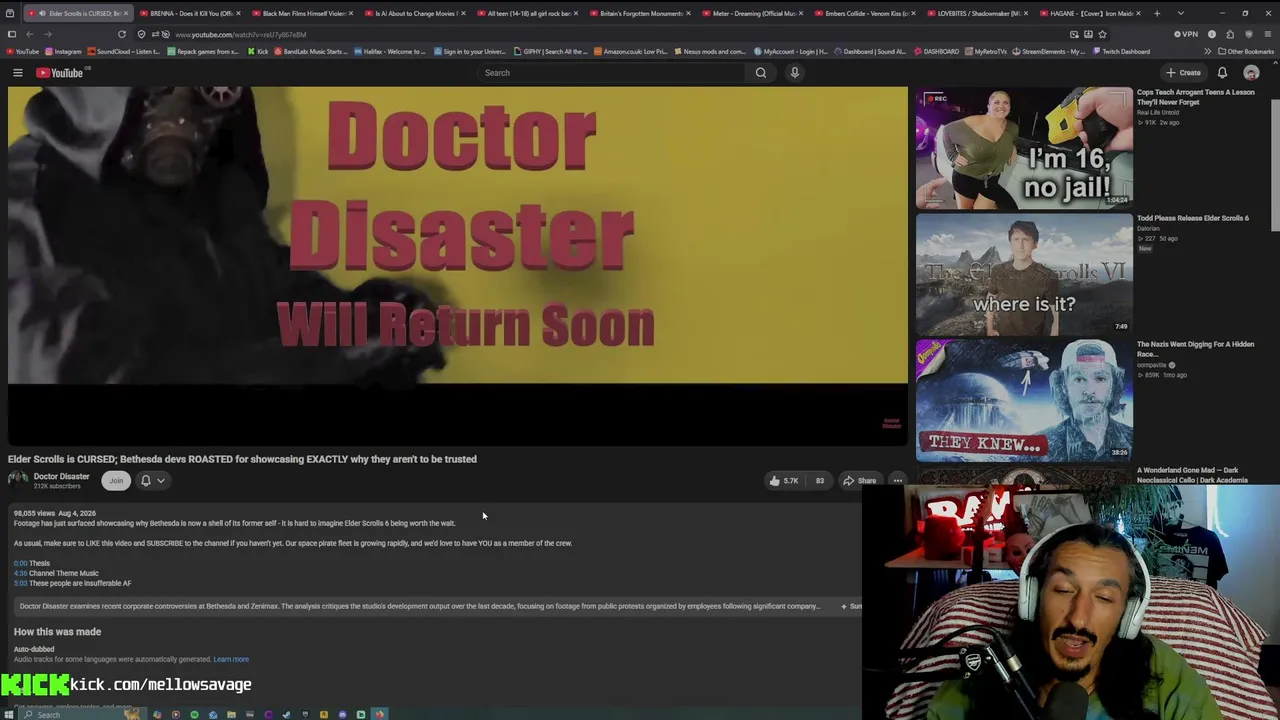1280x720 pixels.
Task: Open SoundCloud bookmark in bookmarks bar
Action: tap(123, 51)
